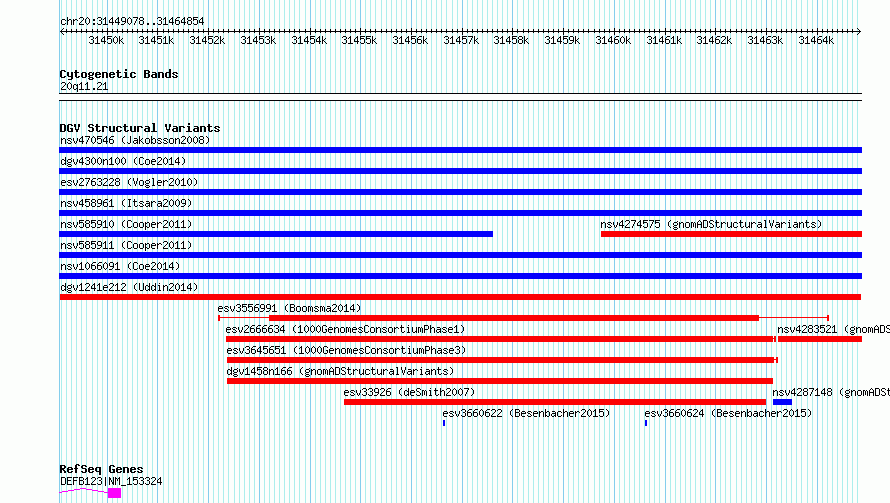Click the Cytogenetic Bands track title
The width and height of the screenshot is (890, 503).
pyautogui.click(x=119, y=74)
